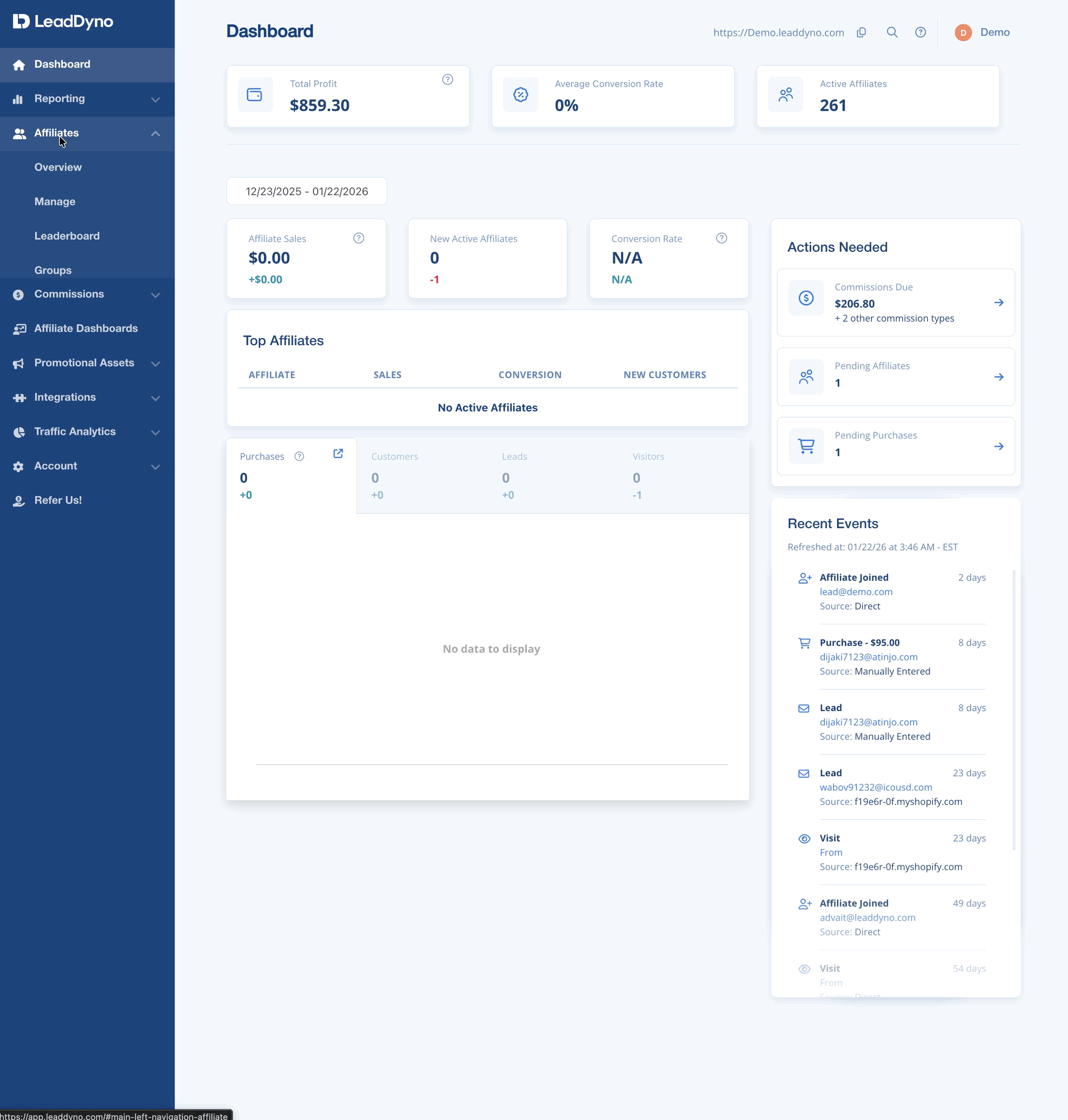1068x1120 pixels.
Task: Click Affiliate Sales help question icon
Action: point(358,239)
